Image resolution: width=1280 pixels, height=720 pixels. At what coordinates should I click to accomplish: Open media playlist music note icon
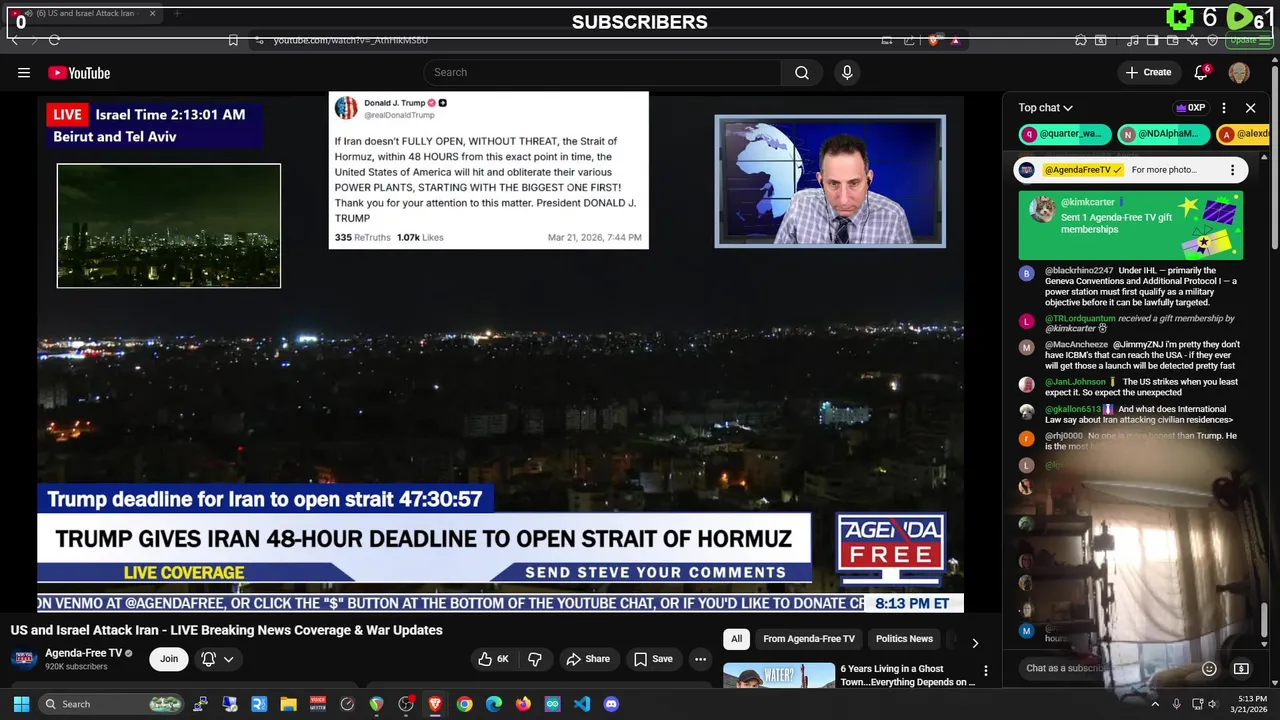coord(1132,40)
